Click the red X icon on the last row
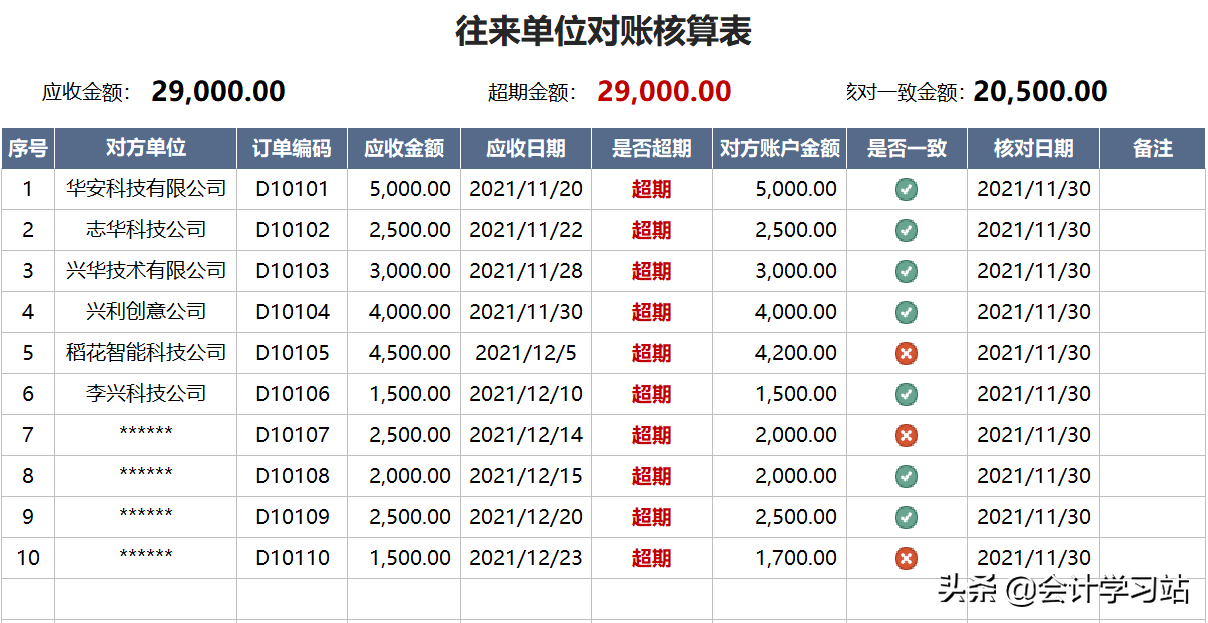The height and width of the screenshot is (623, 1208). pos(906,557)
